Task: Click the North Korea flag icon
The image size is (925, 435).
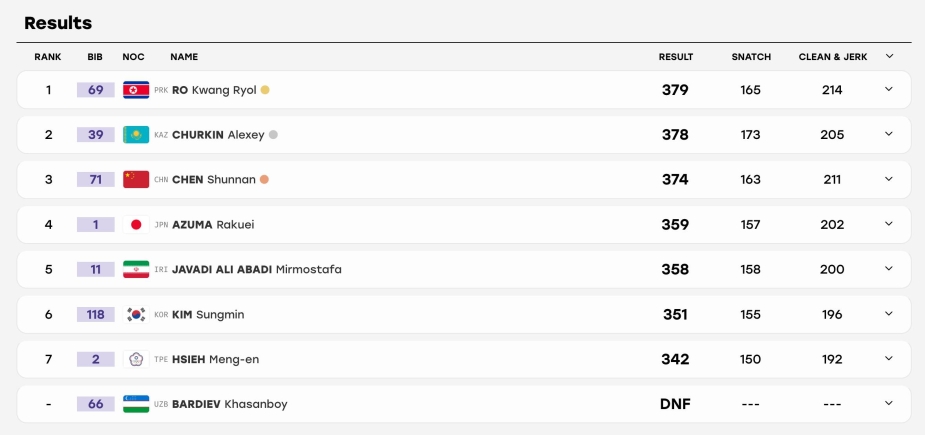Action: tap(136, 90)
